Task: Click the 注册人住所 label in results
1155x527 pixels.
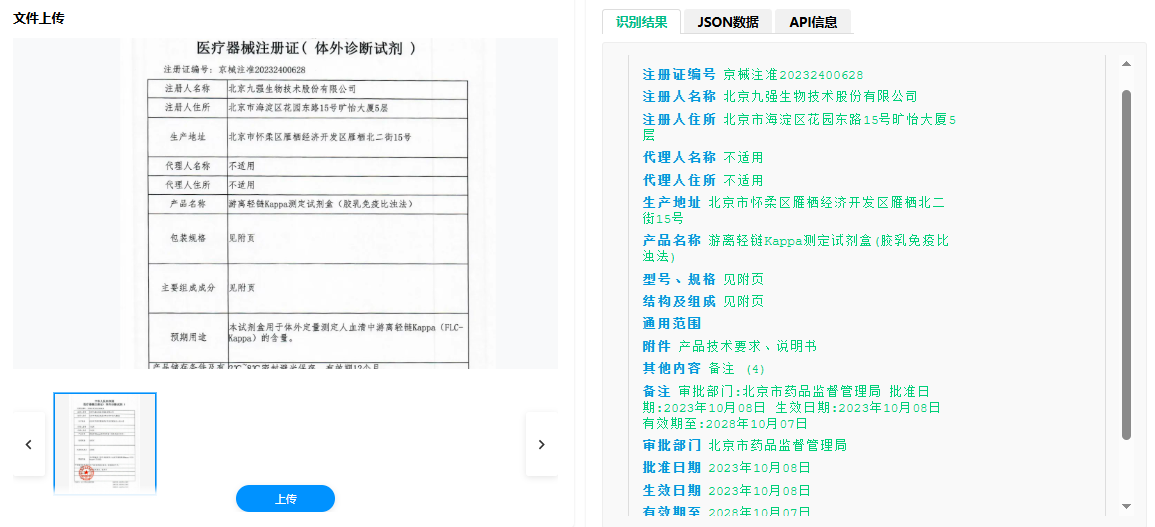Action: coord(679,119)
